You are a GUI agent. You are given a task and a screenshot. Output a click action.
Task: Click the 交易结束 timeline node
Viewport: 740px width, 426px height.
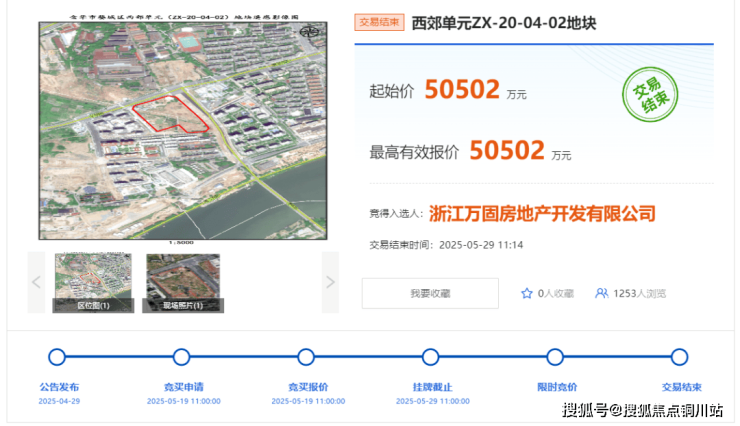point(679,357)
